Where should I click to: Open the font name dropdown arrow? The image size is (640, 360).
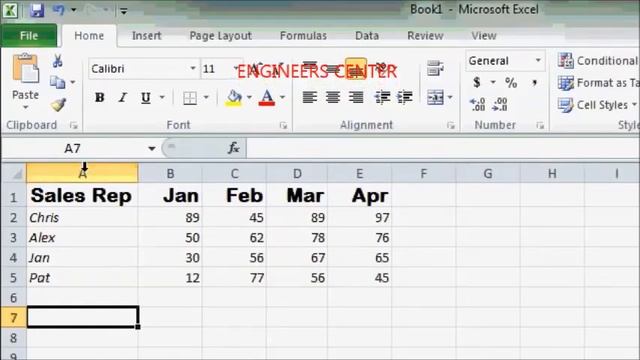193,69
